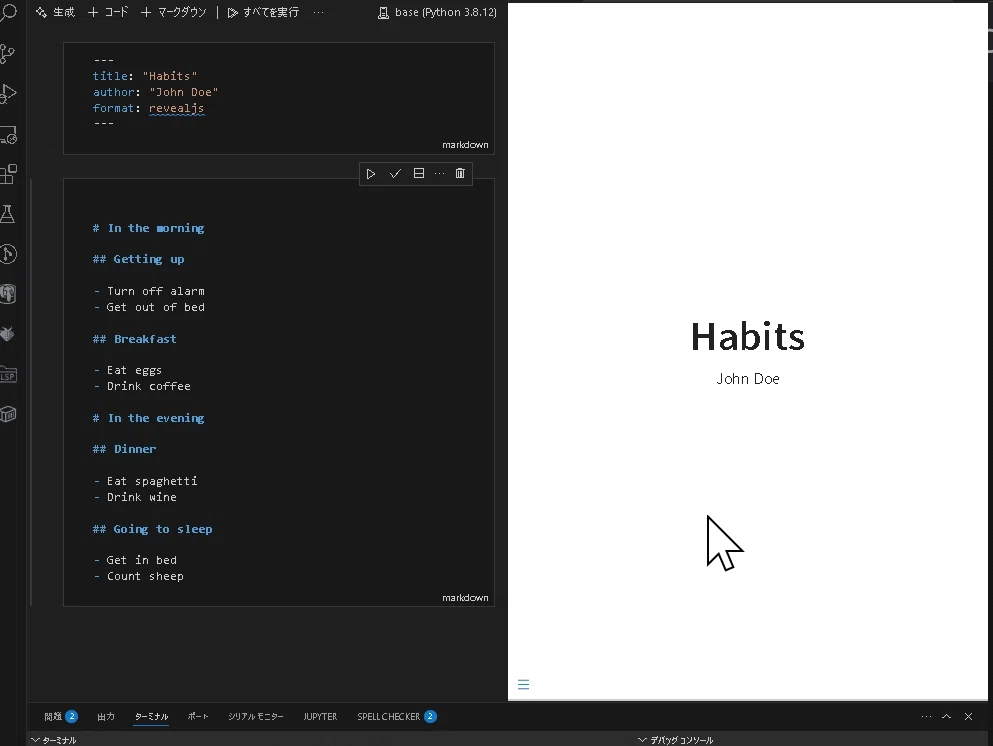
Task: Open the Testing flask view
Action: [8, 214]
